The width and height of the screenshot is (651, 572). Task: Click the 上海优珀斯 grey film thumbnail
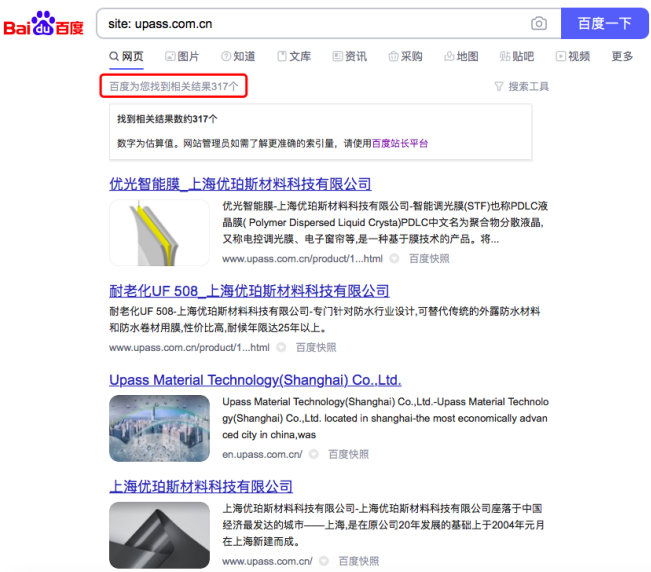point(159,535)
